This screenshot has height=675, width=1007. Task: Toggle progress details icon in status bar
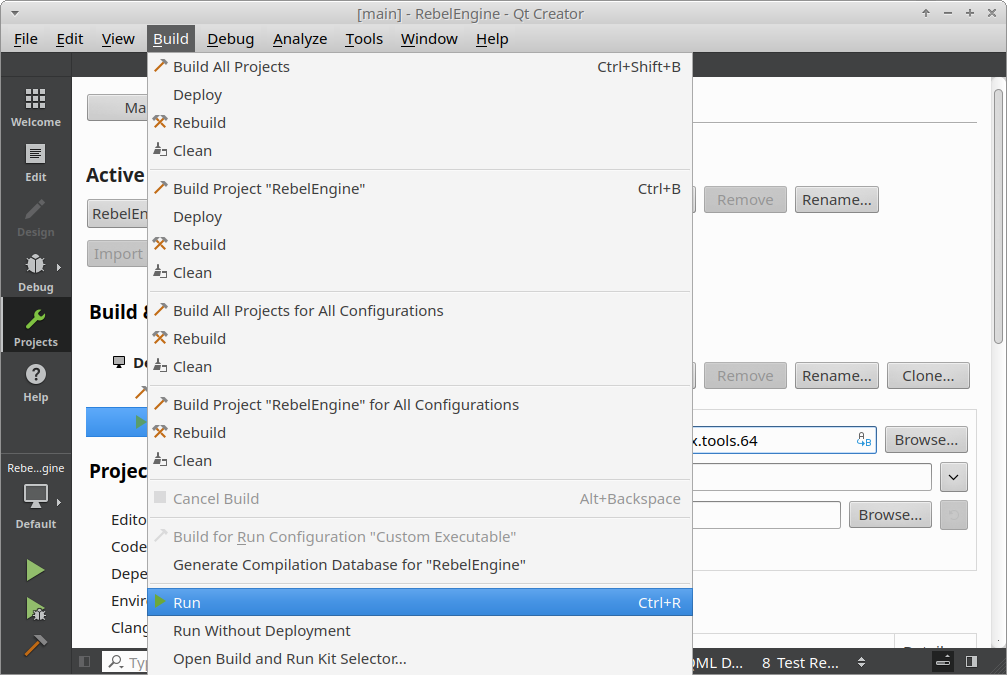pyautogui.click(x=943, y=662)
